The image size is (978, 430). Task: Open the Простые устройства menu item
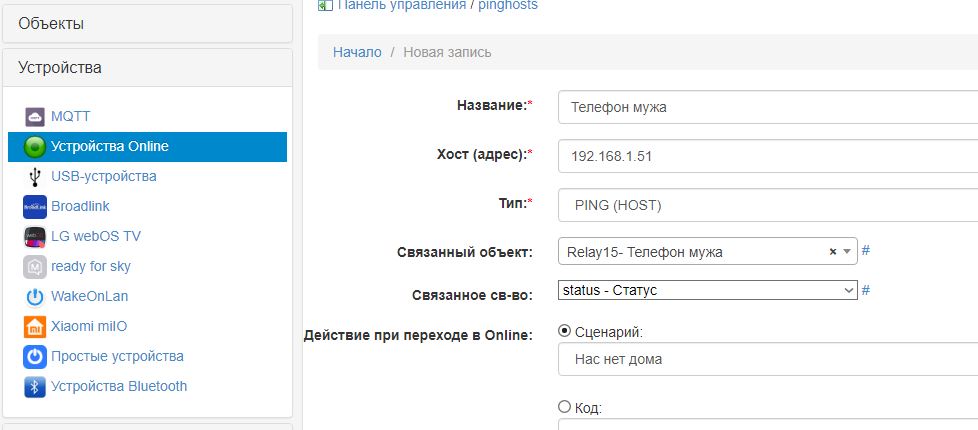click(117, 356)
